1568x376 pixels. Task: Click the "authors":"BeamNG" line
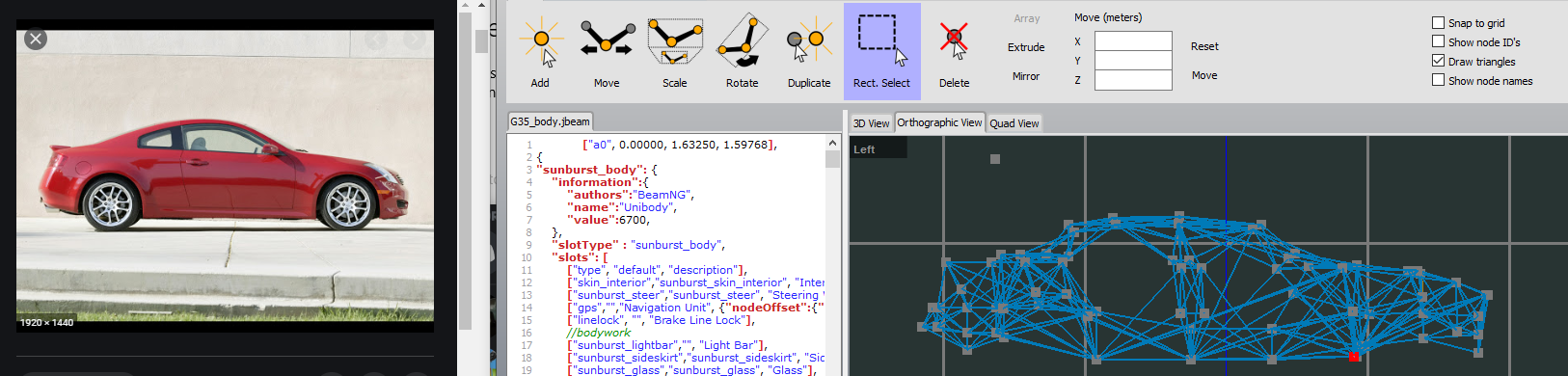pos(631,195)
